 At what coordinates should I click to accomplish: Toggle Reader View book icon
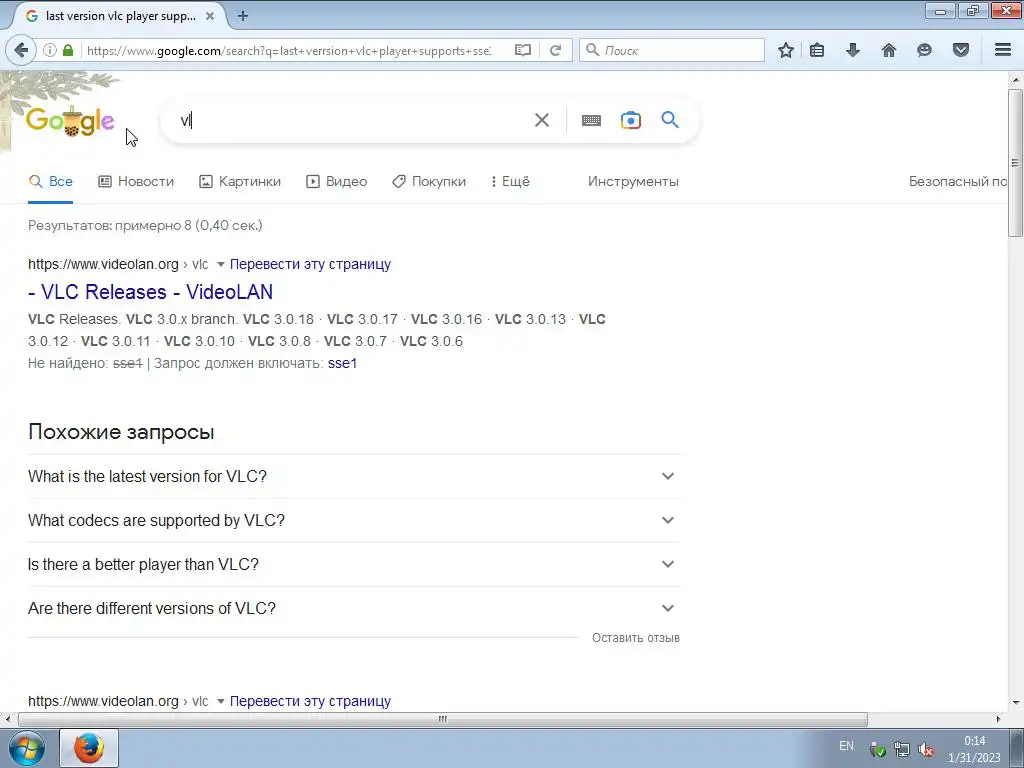point(522,50)
